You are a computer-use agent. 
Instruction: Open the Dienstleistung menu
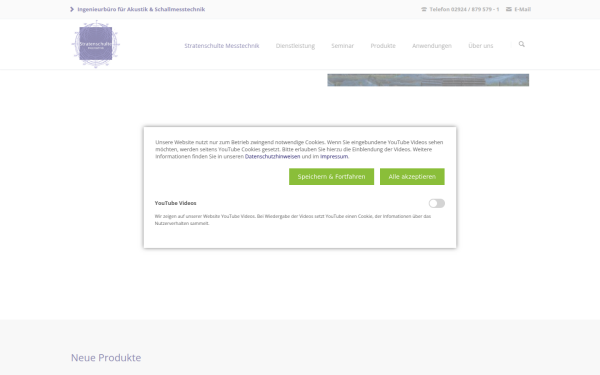pyautogui.click(x=295, y=46)
